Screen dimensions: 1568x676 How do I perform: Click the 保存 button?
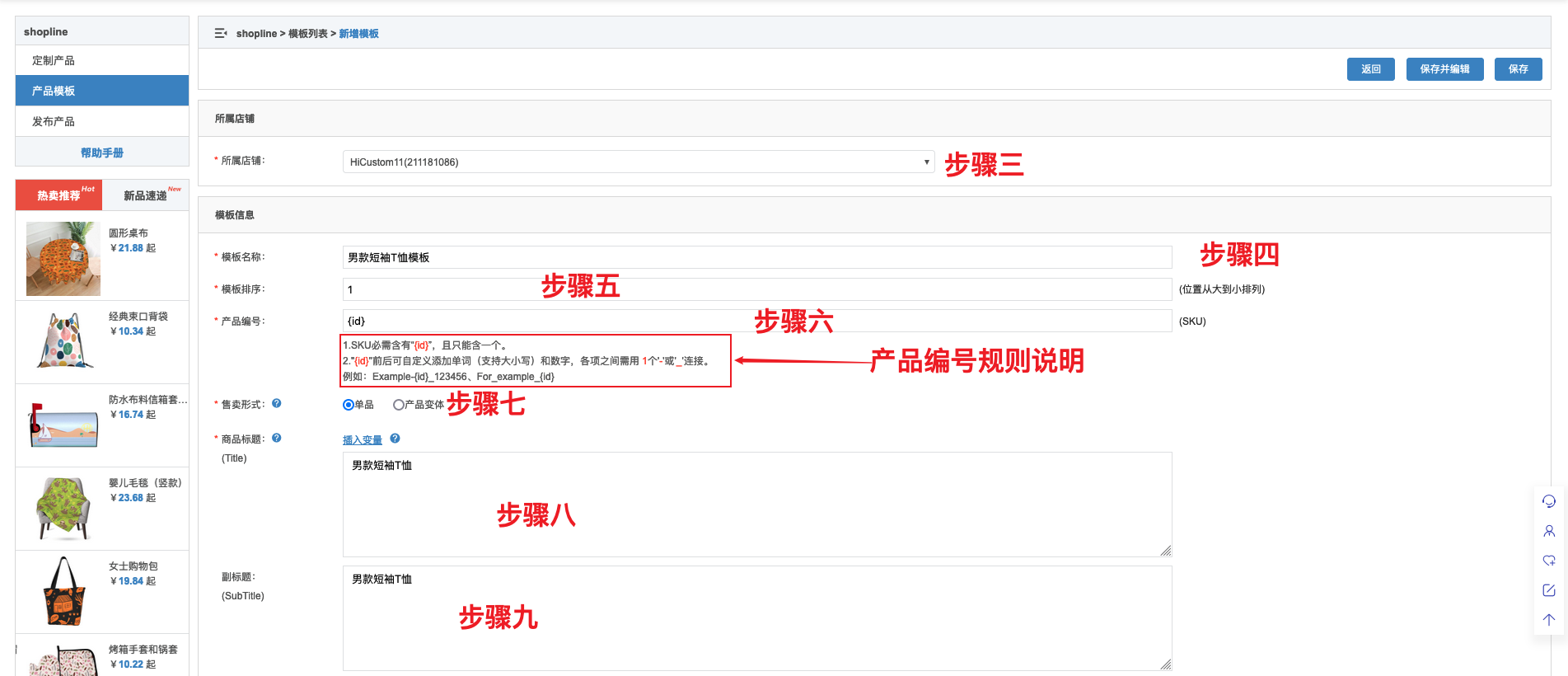[1519, 69]
